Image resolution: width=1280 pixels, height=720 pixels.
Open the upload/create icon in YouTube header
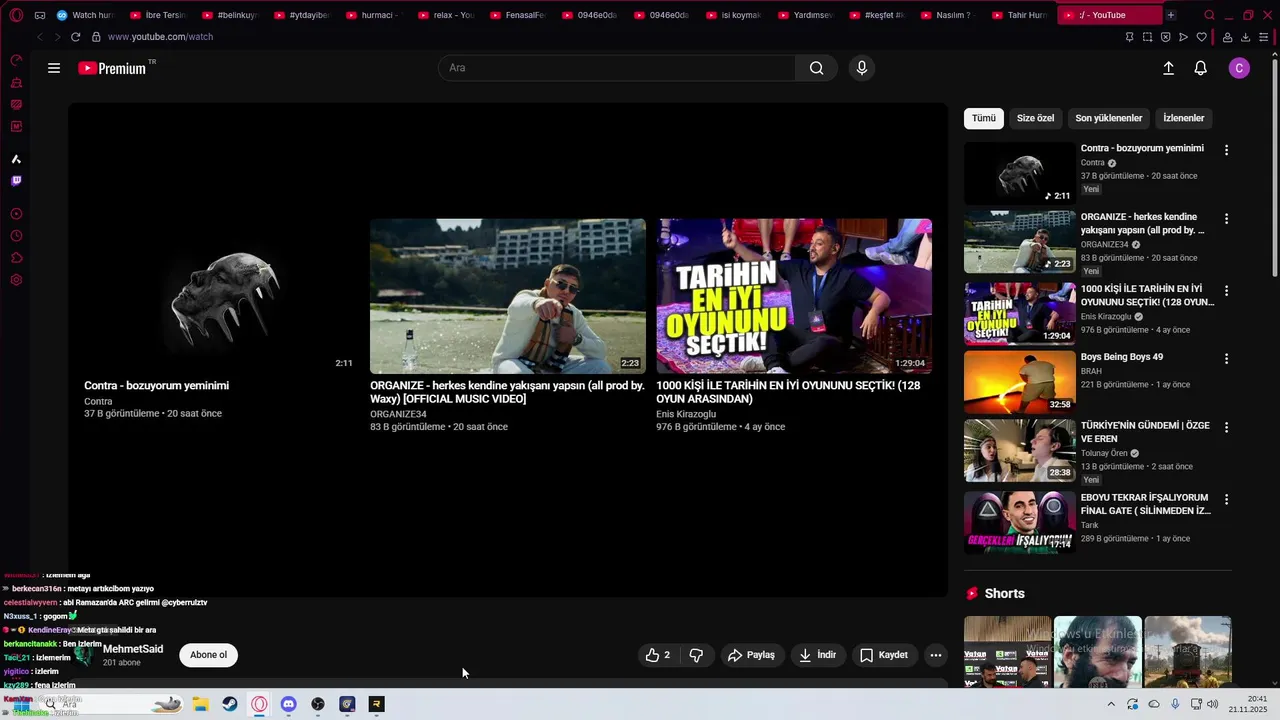pyautogui.click(x=1168, y=68)
